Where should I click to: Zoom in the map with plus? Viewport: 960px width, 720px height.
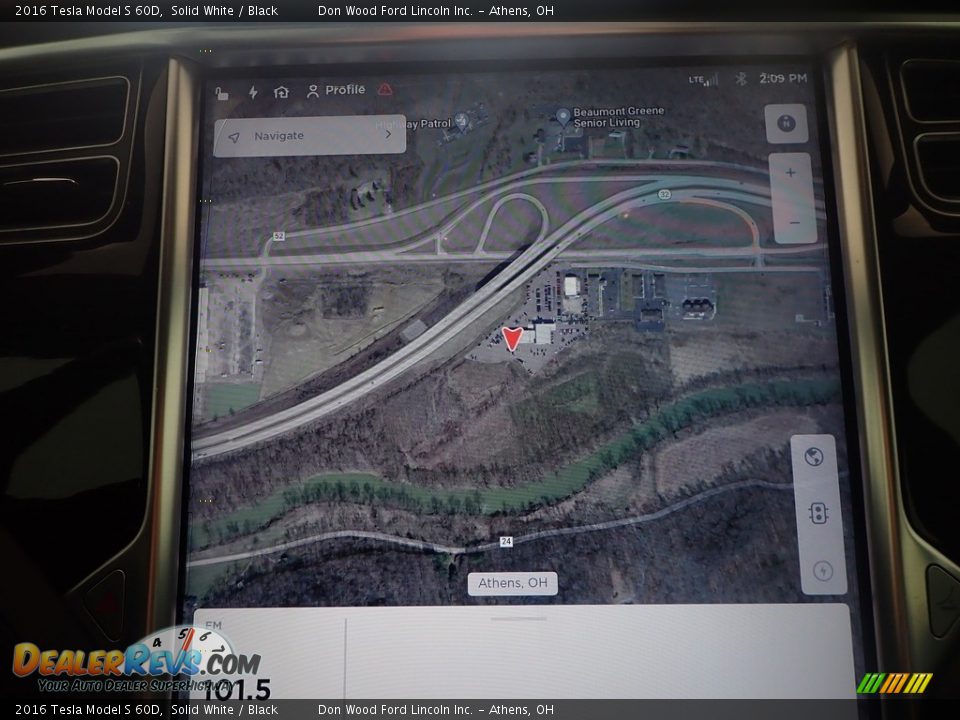pyautogui.click(x=791, y=173)
